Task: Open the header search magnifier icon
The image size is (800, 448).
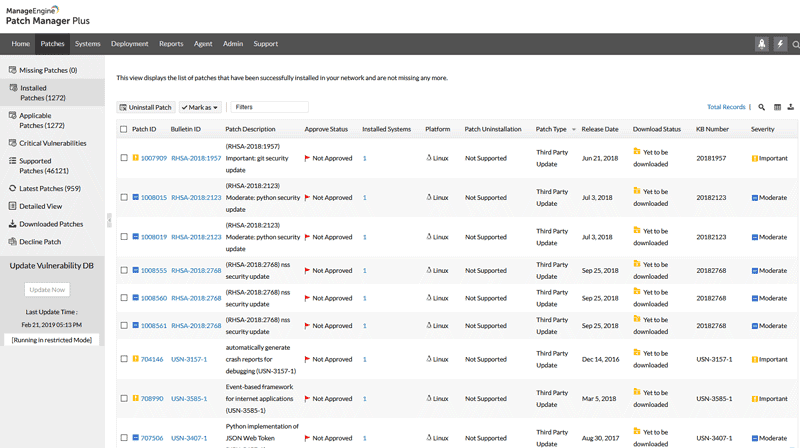Action: coord(795,45)
